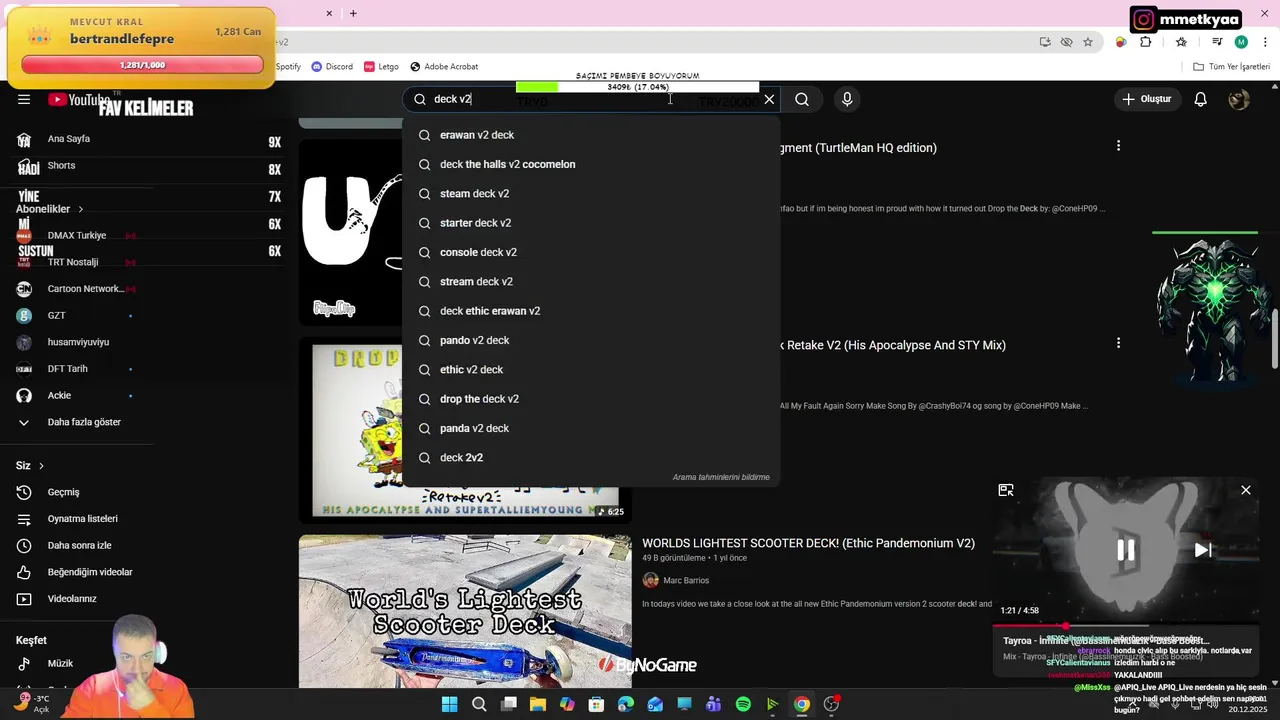Click the YouTube search magnifier button

coord(802,99)
